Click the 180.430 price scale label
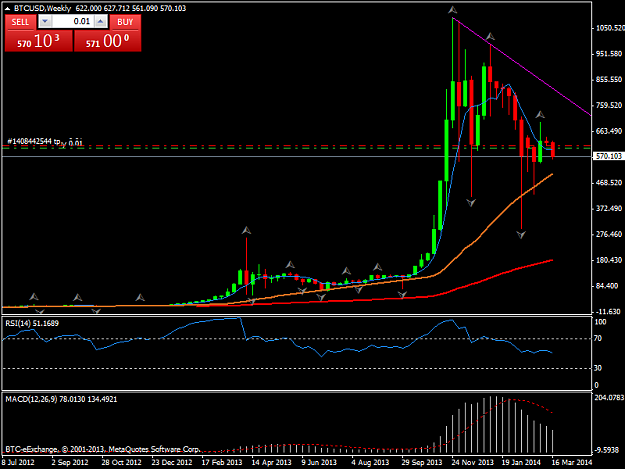Viewport: 625px width, 469px height. click(609, 260)
